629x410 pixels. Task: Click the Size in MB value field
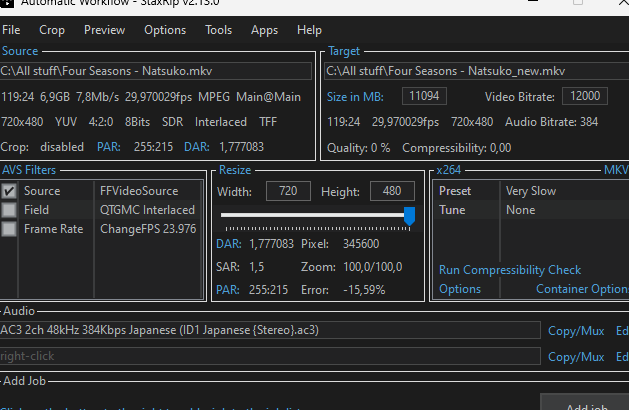click(424, 96)
